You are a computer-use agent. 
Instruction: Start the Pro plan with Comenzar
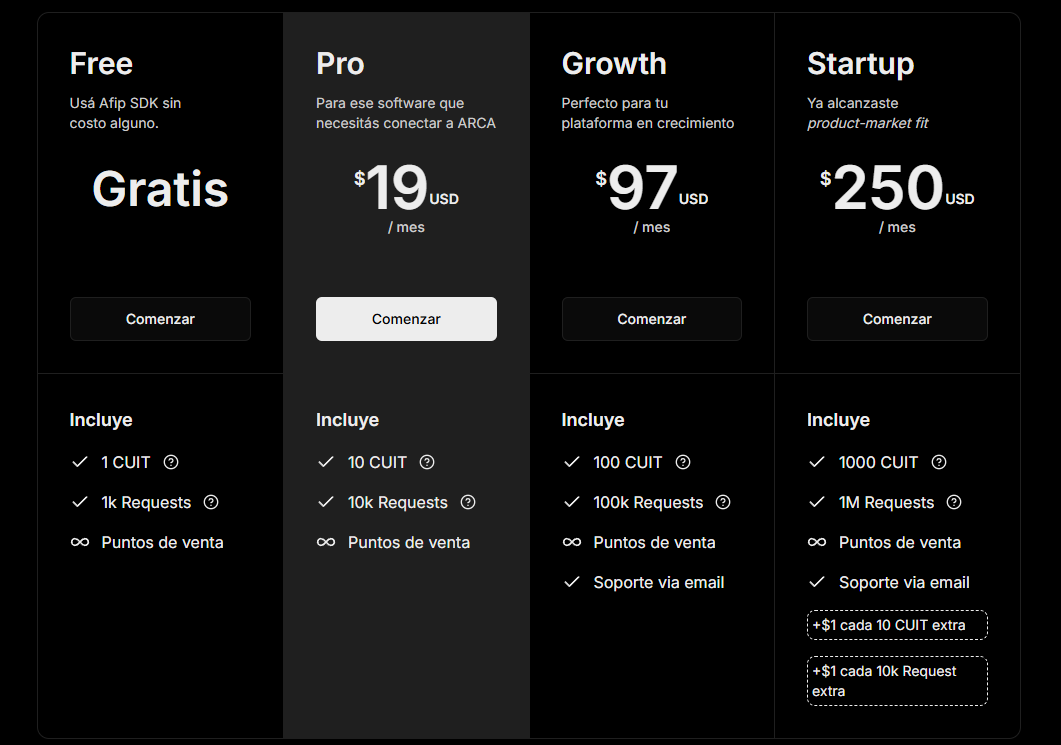(406, 319)
